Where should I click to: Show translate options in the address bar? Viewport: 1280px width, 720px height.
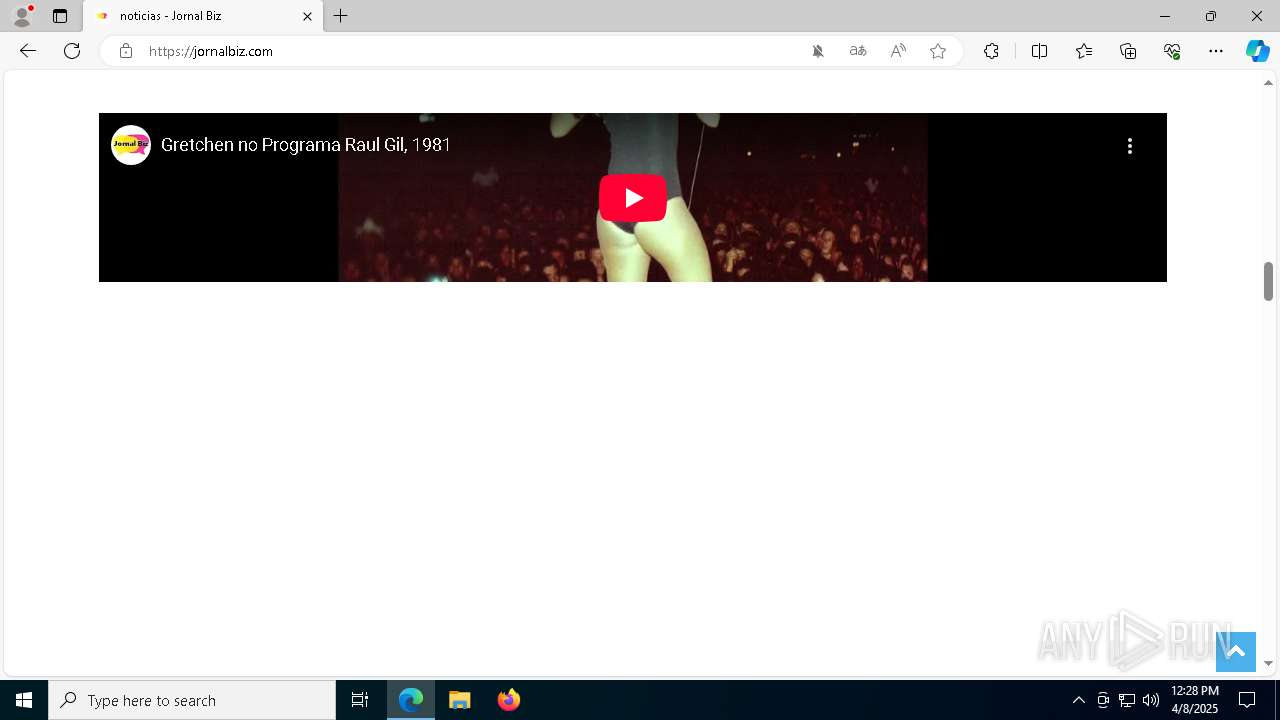(x=858, y=51)
